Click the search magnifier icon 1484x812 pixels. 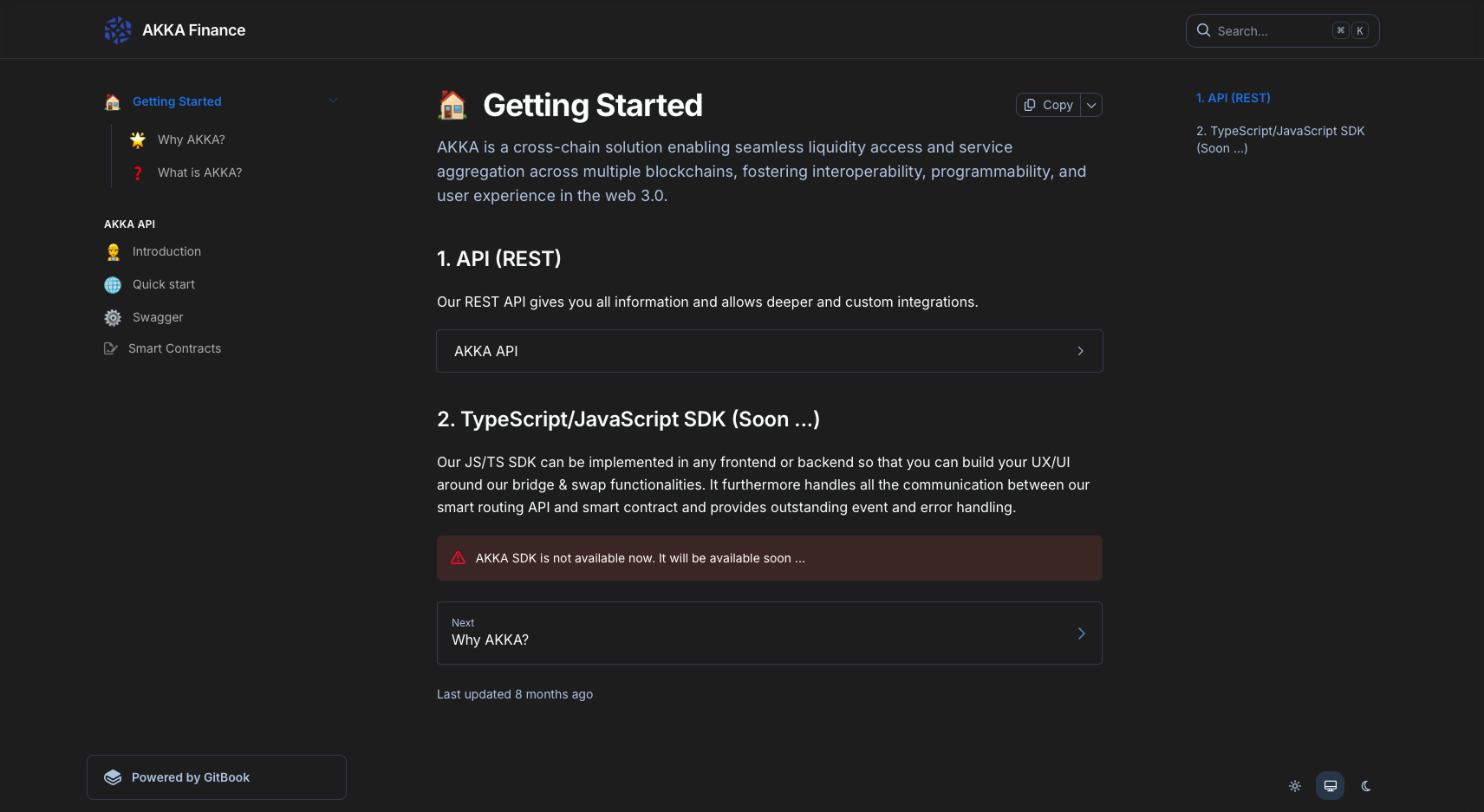(x=1203, y=30)
